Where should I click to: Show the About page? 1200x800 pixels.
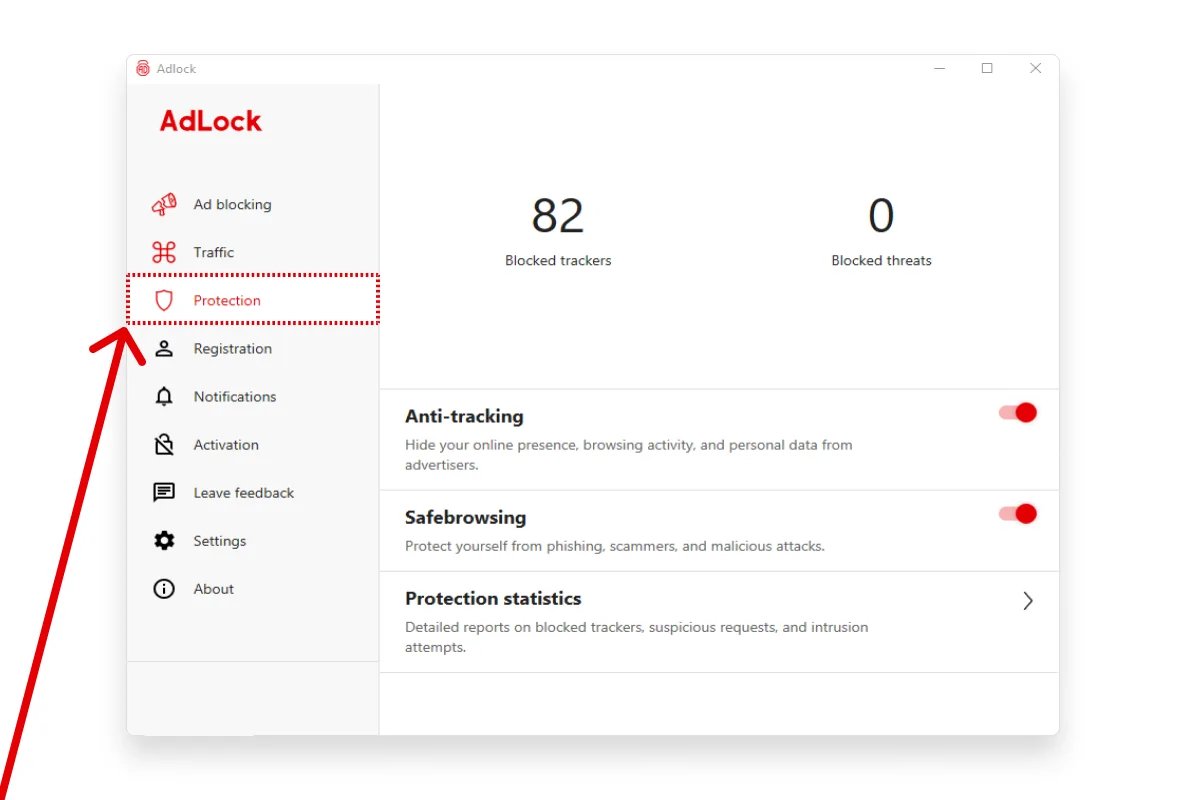(253, 588)
